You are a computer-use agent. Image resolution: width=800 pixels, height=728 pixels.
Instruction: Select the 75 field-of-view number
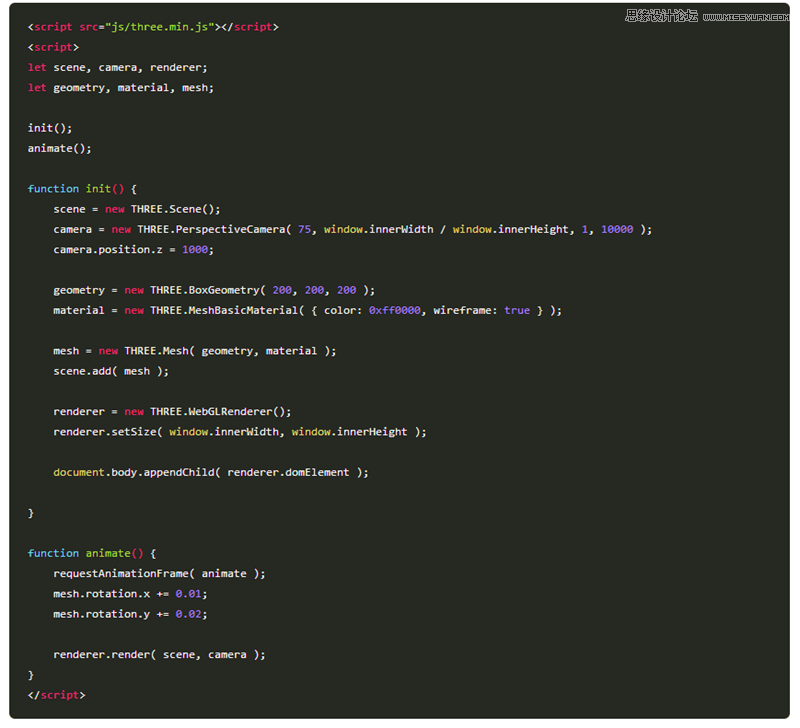tap(304, 229)
